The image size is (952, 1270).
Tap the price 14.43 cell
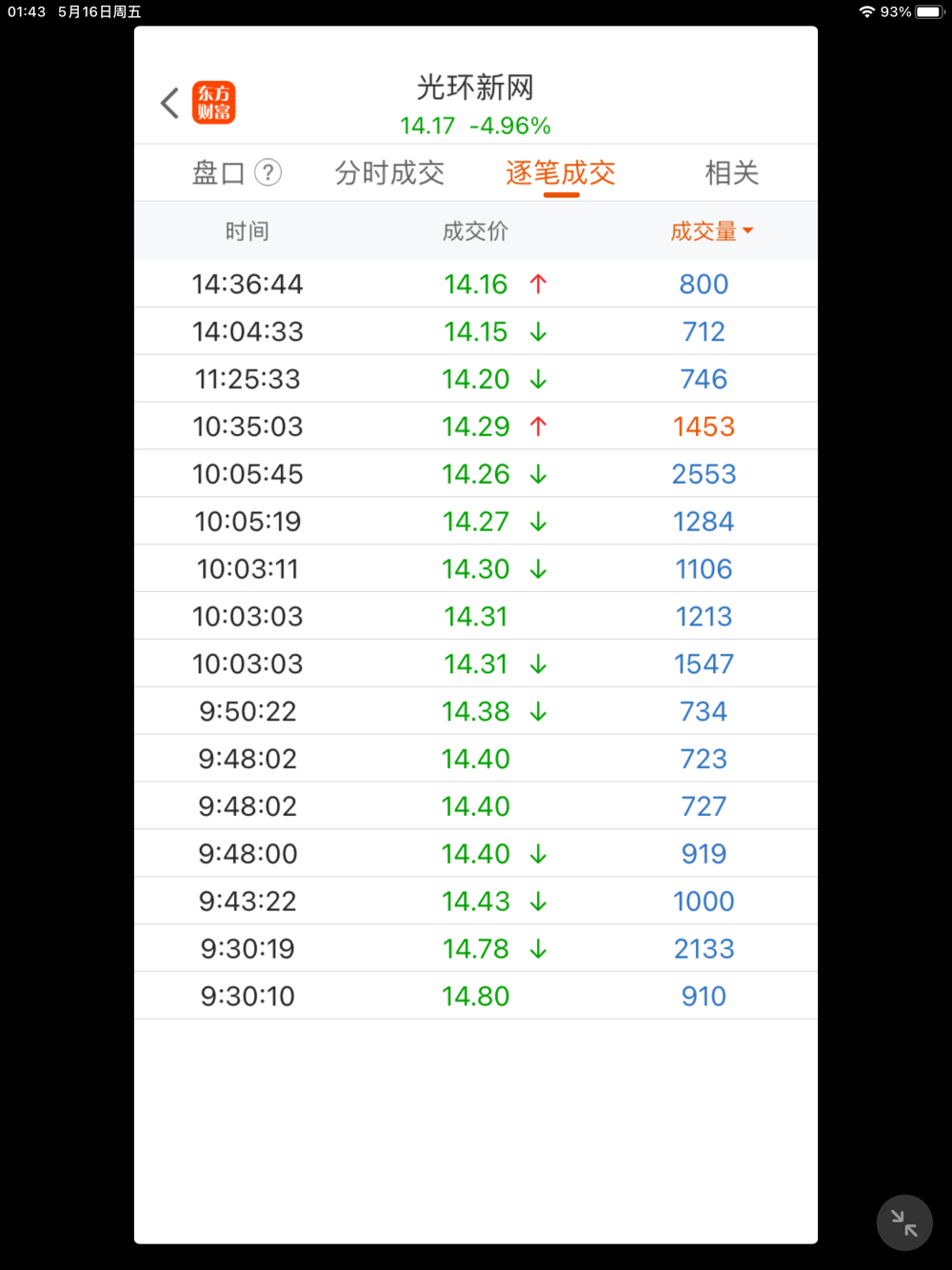pos(476,902)
